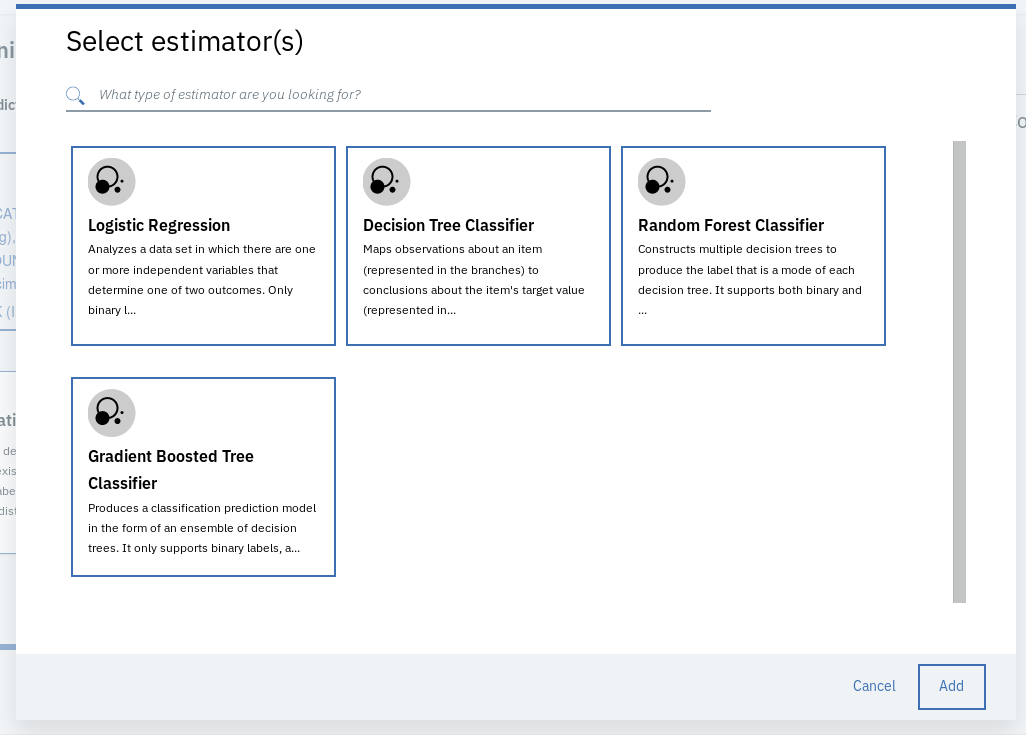The height and width of the screenshot is (735, 1026).
Task: Select the Logistic Regression title
Action: 159,225
